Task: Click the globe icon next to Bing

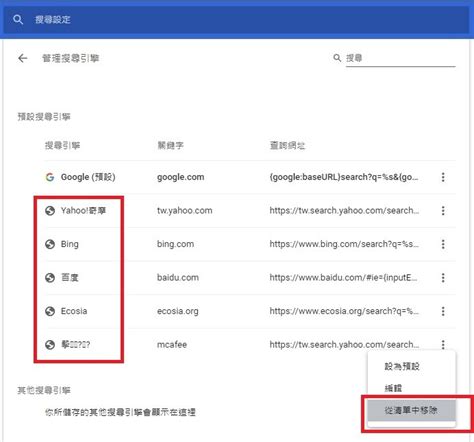Action: pyautogui.click(x=50, y=244)
